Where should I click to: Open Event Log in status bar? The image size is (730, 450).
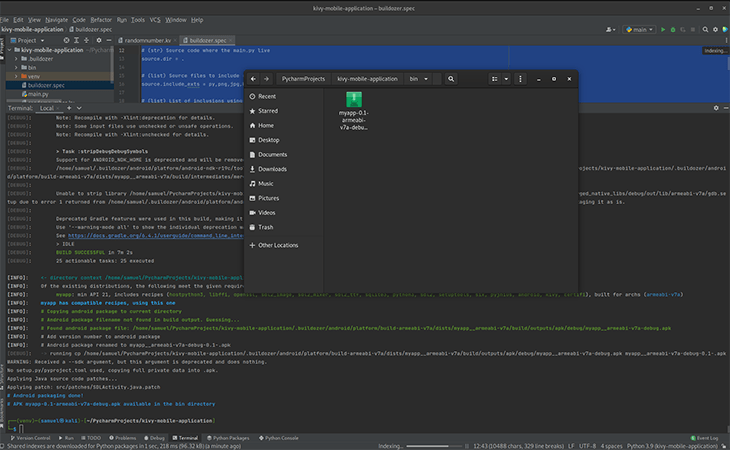(x=704, y=438)
